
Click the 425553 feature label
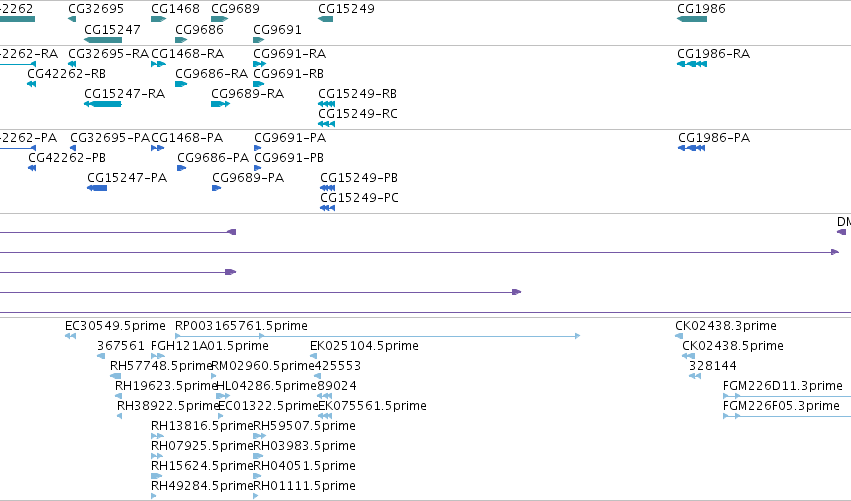tap(338, 366)
